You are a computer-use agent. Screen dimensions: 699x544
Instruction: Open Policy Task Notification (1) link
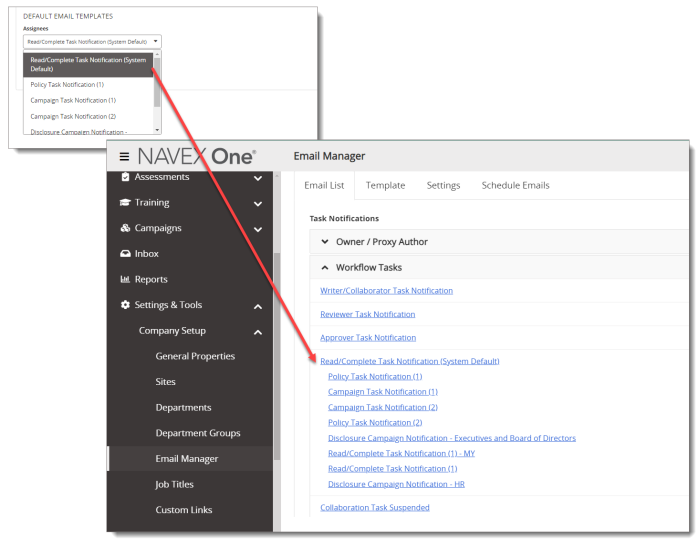click(x=375, y=377)
